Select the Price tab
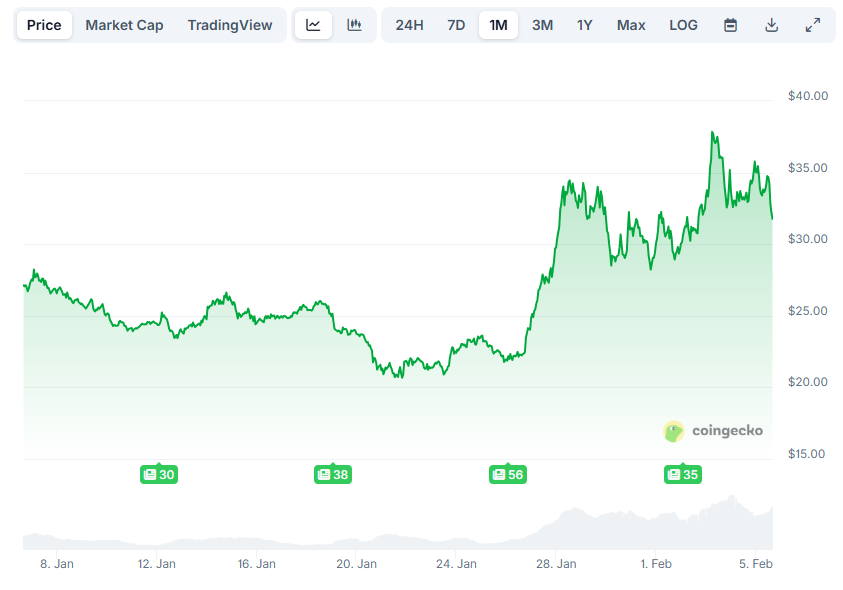The image size is (843, 590). pos(44,24)
